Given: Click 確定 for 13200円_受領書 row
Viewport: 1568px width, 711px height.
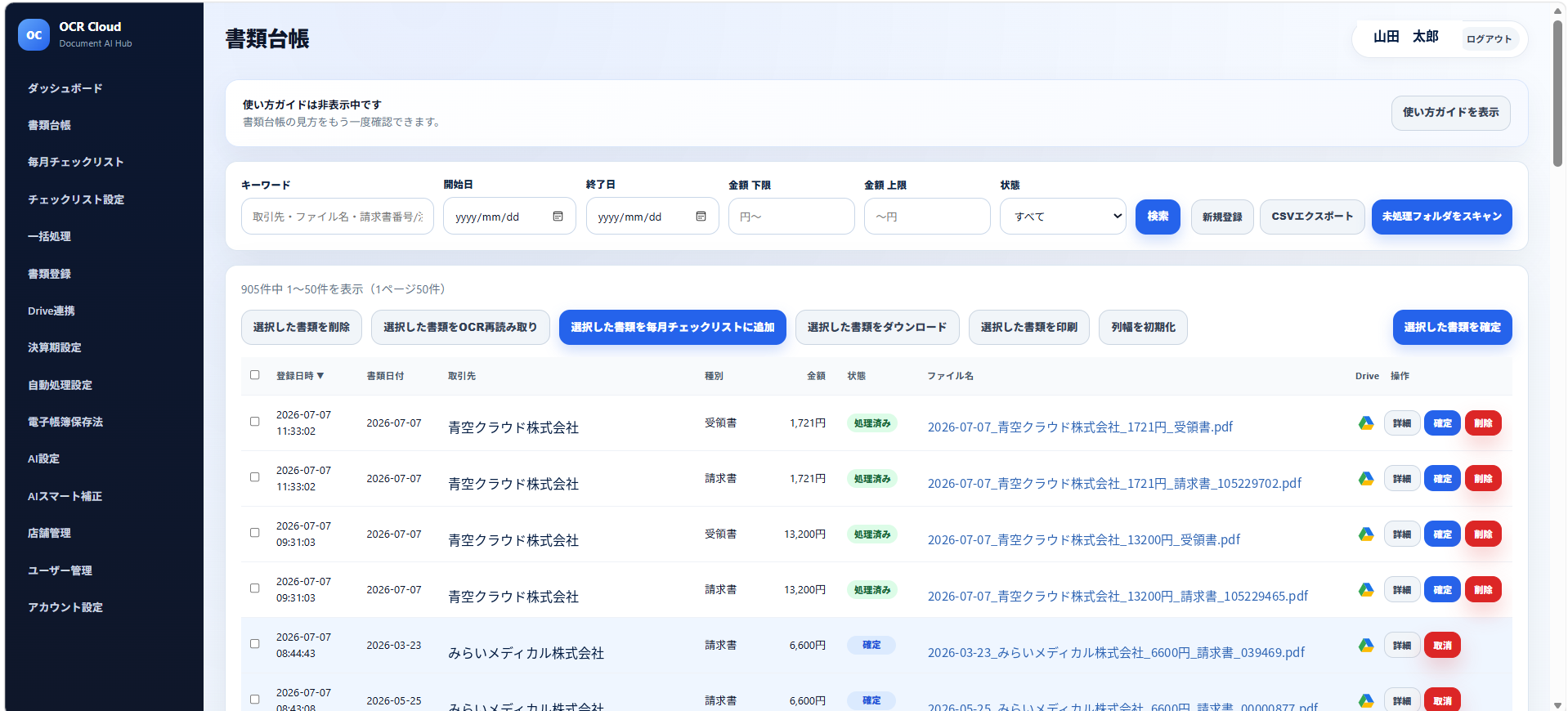Looking at the screenshot, I should tap(1443, 534).
